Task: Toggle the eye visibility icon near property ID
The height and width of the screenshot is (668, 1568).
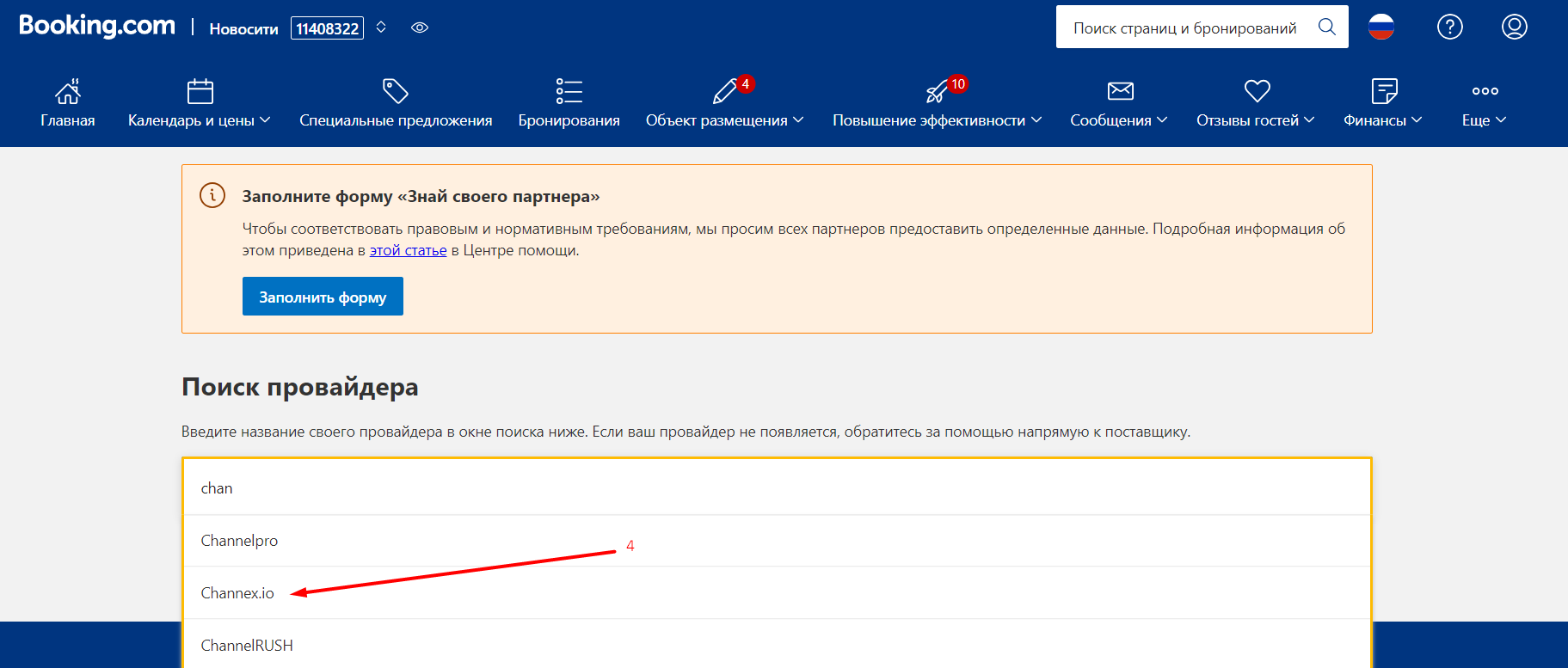Action: pos(420,28)
